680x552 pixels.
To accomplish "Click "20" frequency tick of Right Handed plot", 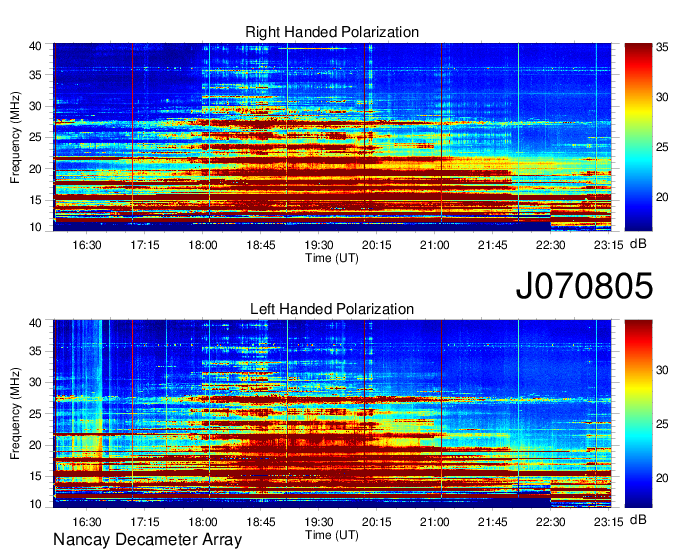I will point(35,169).
